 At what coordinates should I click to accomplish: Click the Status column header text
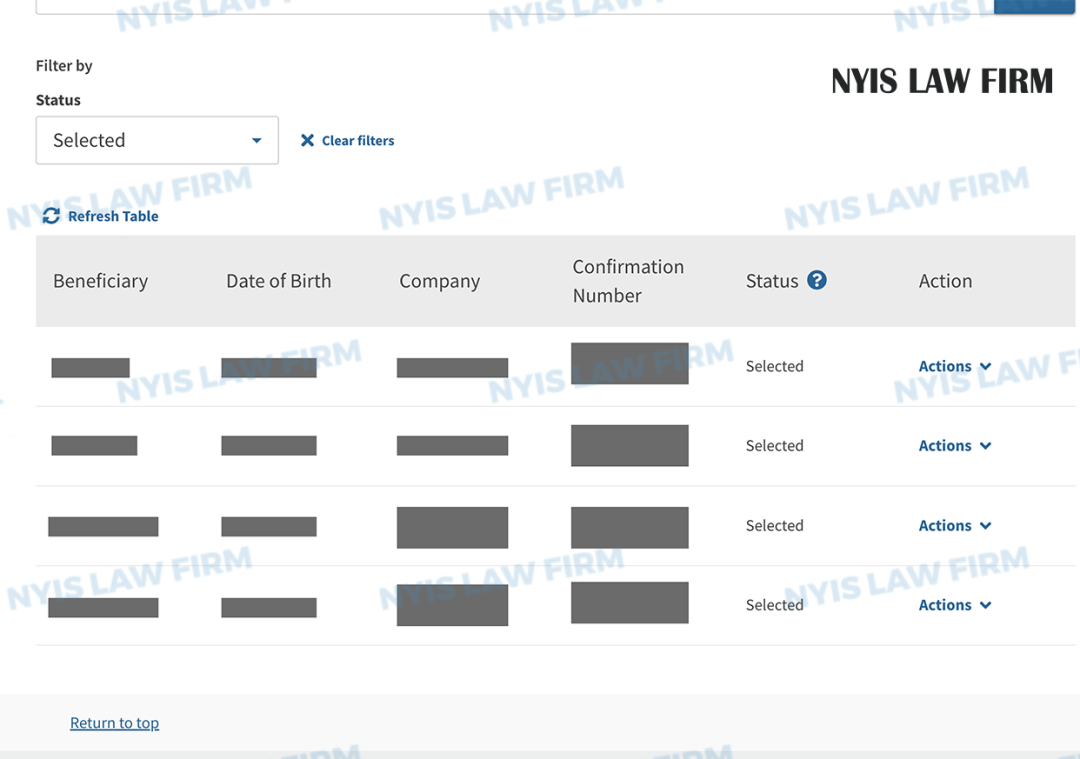pyautogui.click(x=772, y=281)
